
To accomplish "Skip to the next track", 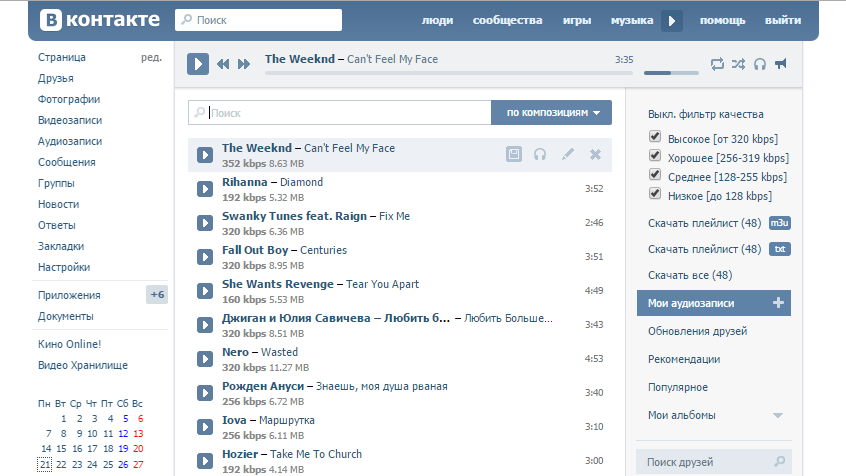I will [244, 65].
